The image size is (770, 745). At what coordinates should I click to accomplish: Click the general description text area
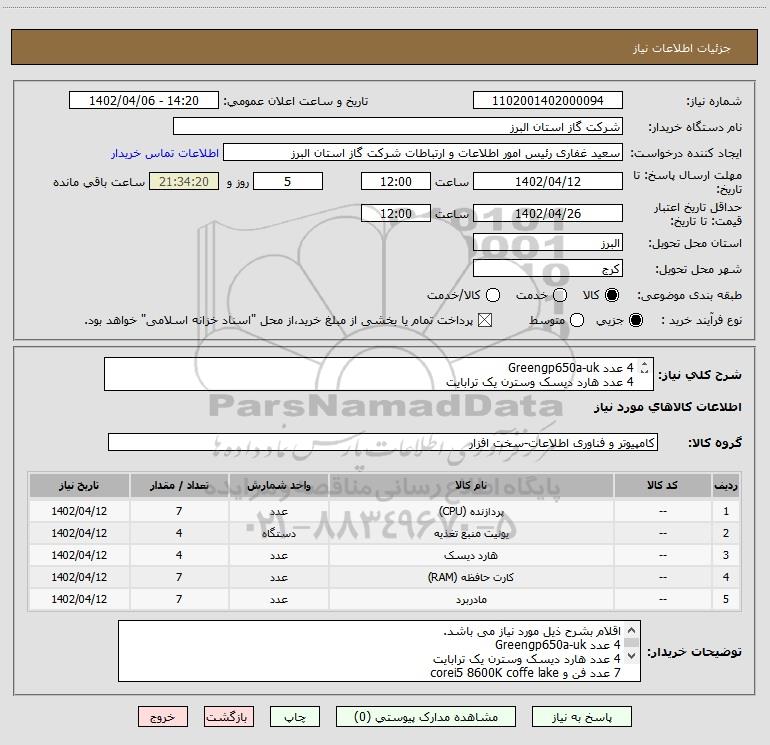click(379, 374)
